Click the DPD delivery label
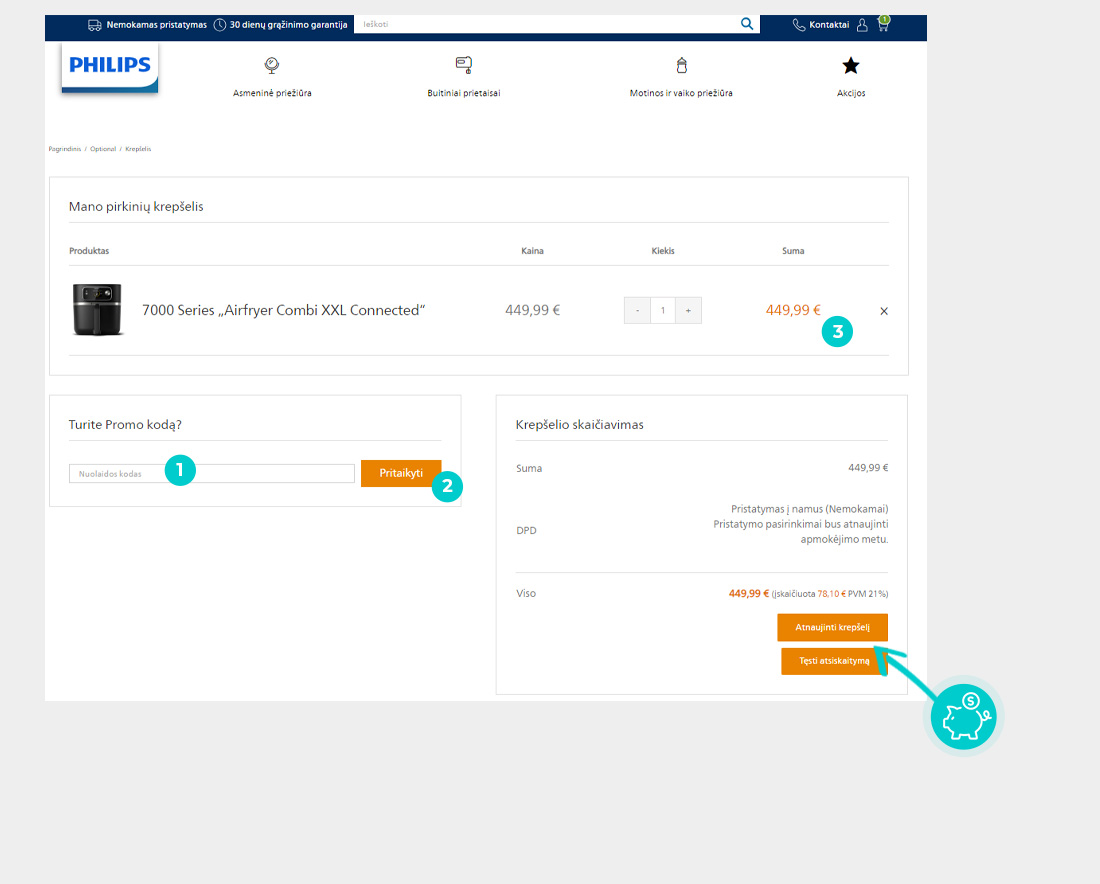 (x=526, y=530)
